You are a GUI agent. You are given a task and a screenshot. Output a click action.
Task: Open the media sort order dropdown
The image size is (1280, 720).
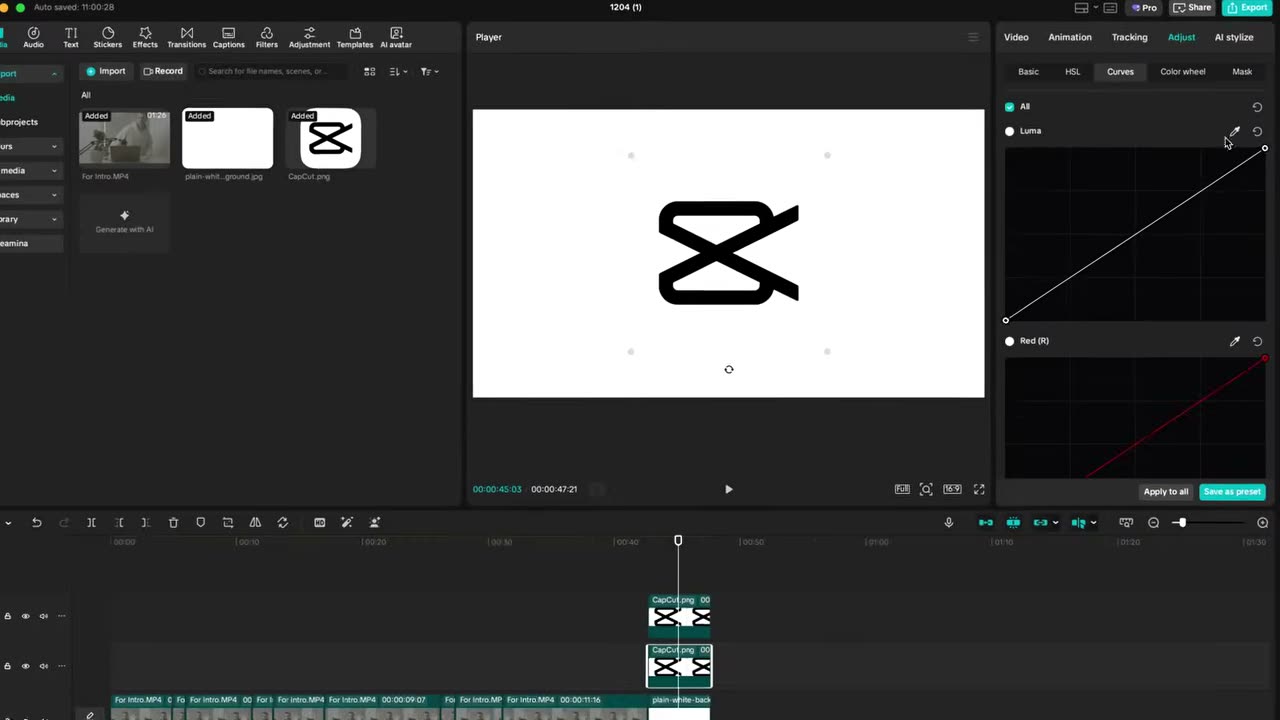click(398, 71)
